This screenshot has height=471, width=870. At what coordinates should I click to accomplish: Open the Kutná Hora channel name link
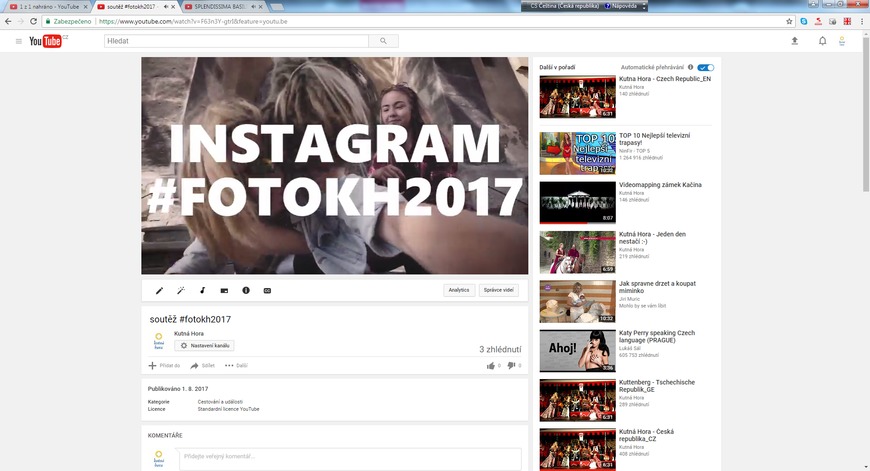[x=189, y=333]
